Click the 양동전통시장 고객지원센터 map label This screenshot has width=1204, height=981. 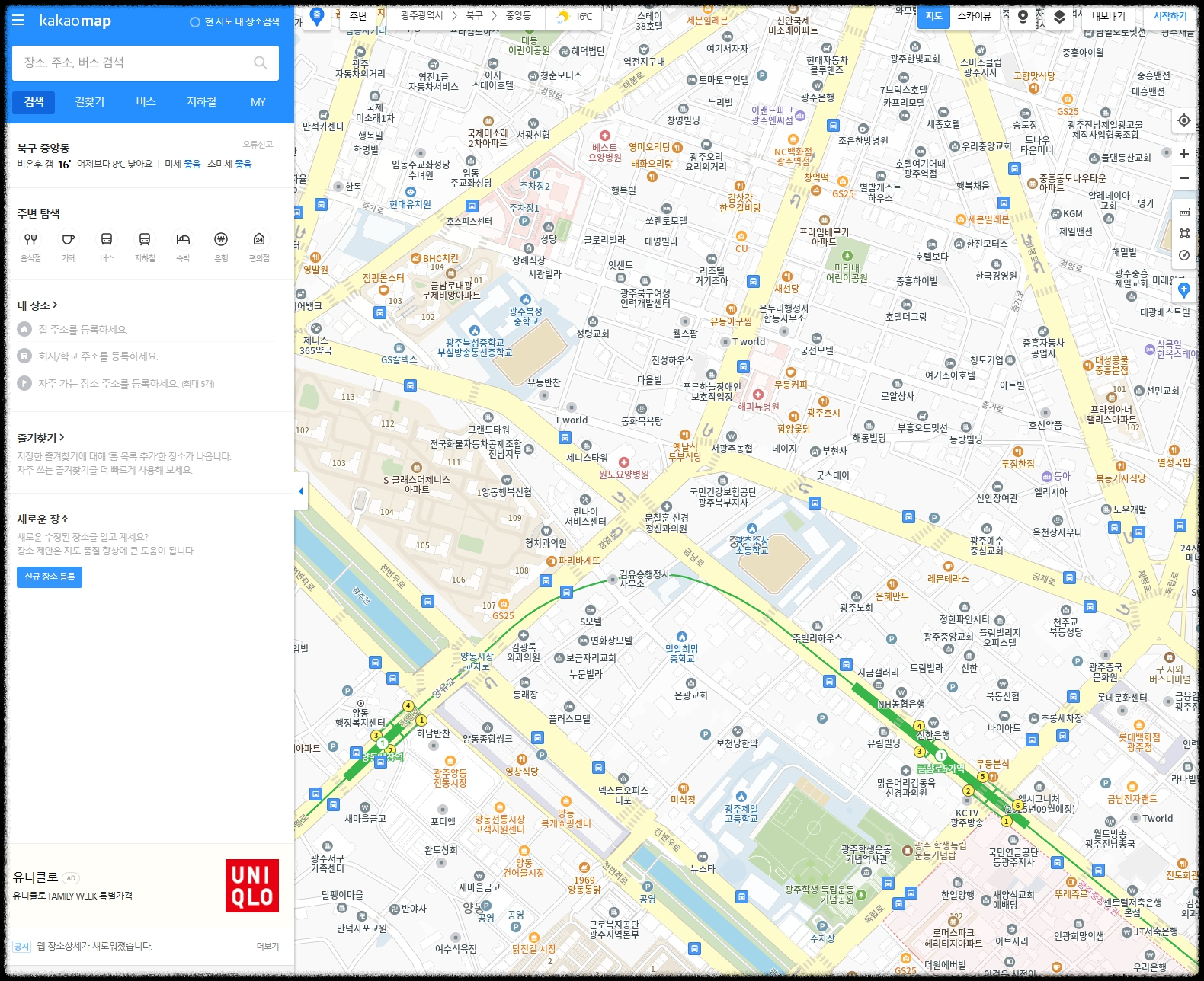[500, 824]
